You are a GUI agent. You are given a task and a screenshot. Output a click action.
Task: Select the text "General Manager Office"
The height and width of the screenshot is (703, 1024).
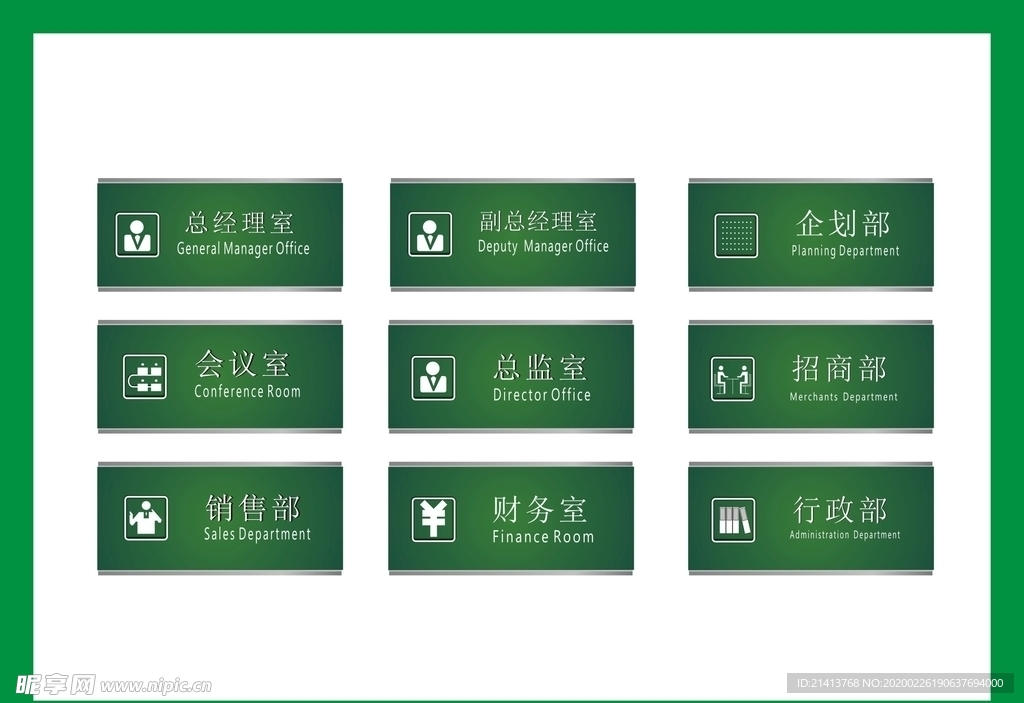click(x=243, y=249)
